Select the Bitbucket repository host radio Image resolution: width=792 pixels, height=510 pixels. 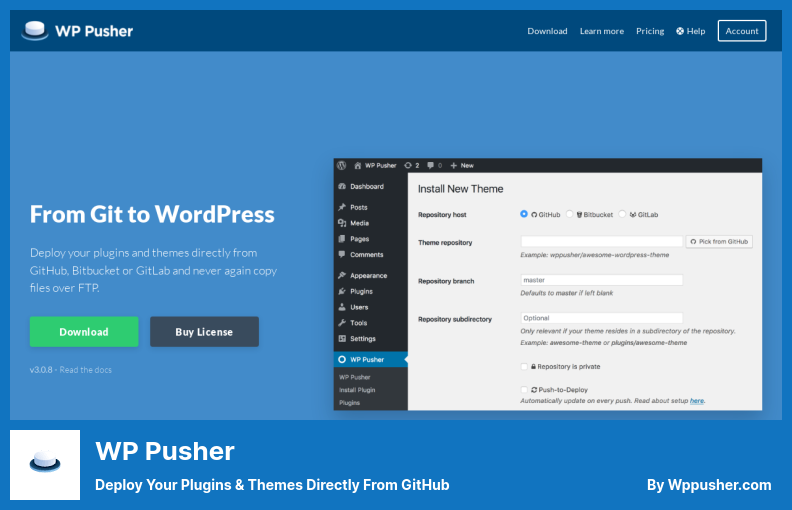coord(570,214)
